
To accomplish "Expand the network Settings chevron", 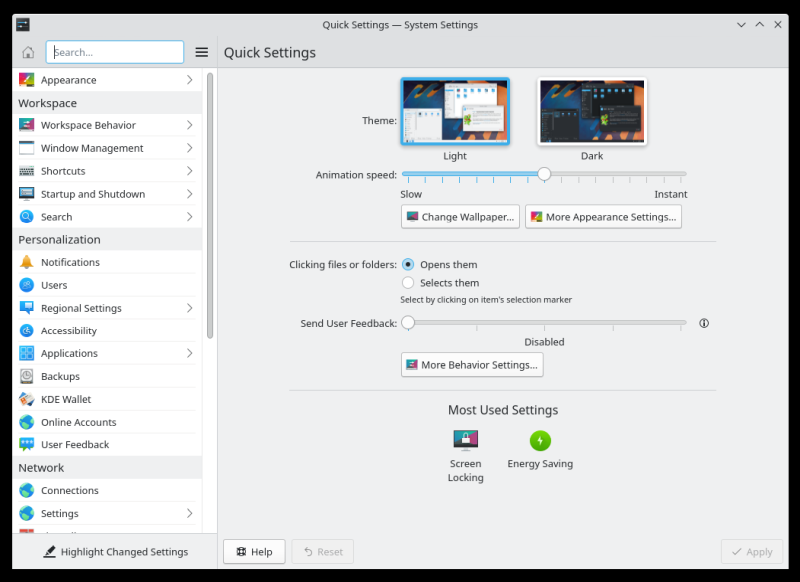I will pos(189,513).
